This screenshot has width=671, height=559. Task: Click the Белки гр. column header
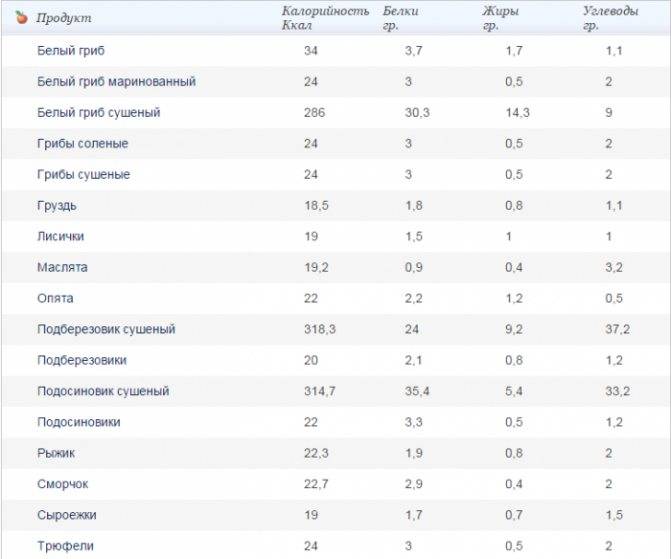[x=401, y=18]
